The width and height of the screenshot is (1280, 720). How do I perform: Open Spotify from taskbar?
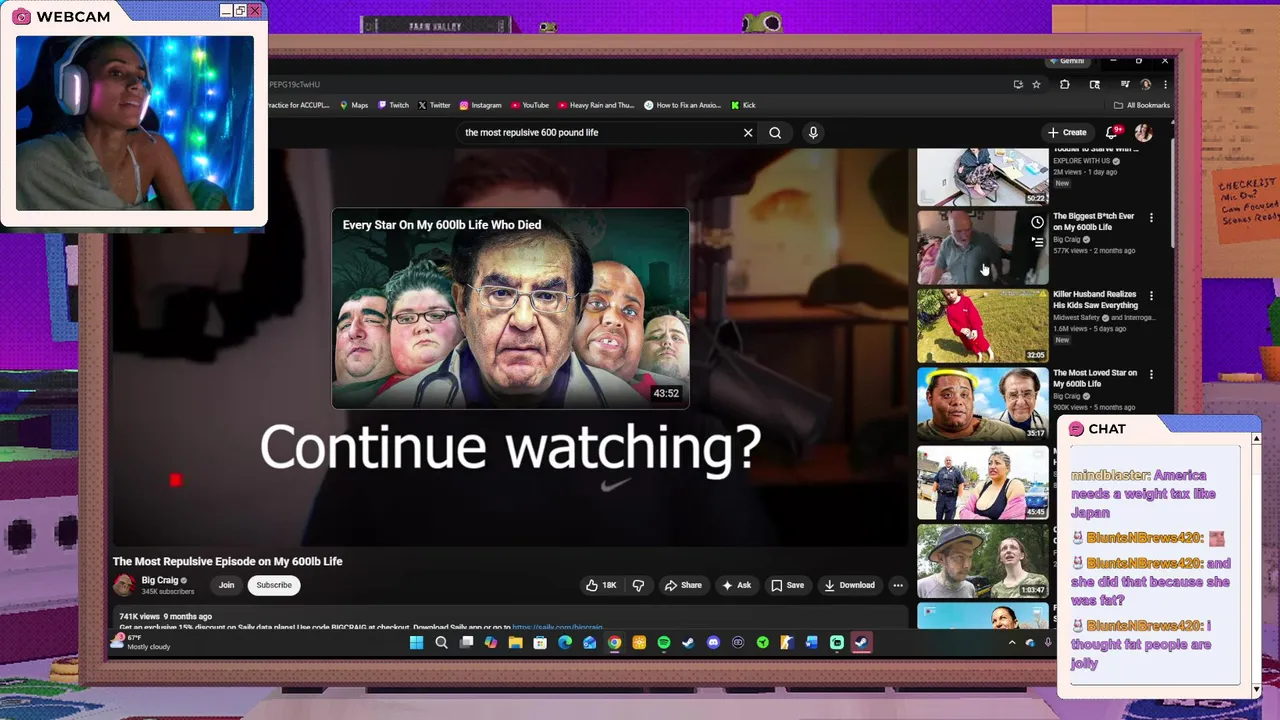pos(663,643)
